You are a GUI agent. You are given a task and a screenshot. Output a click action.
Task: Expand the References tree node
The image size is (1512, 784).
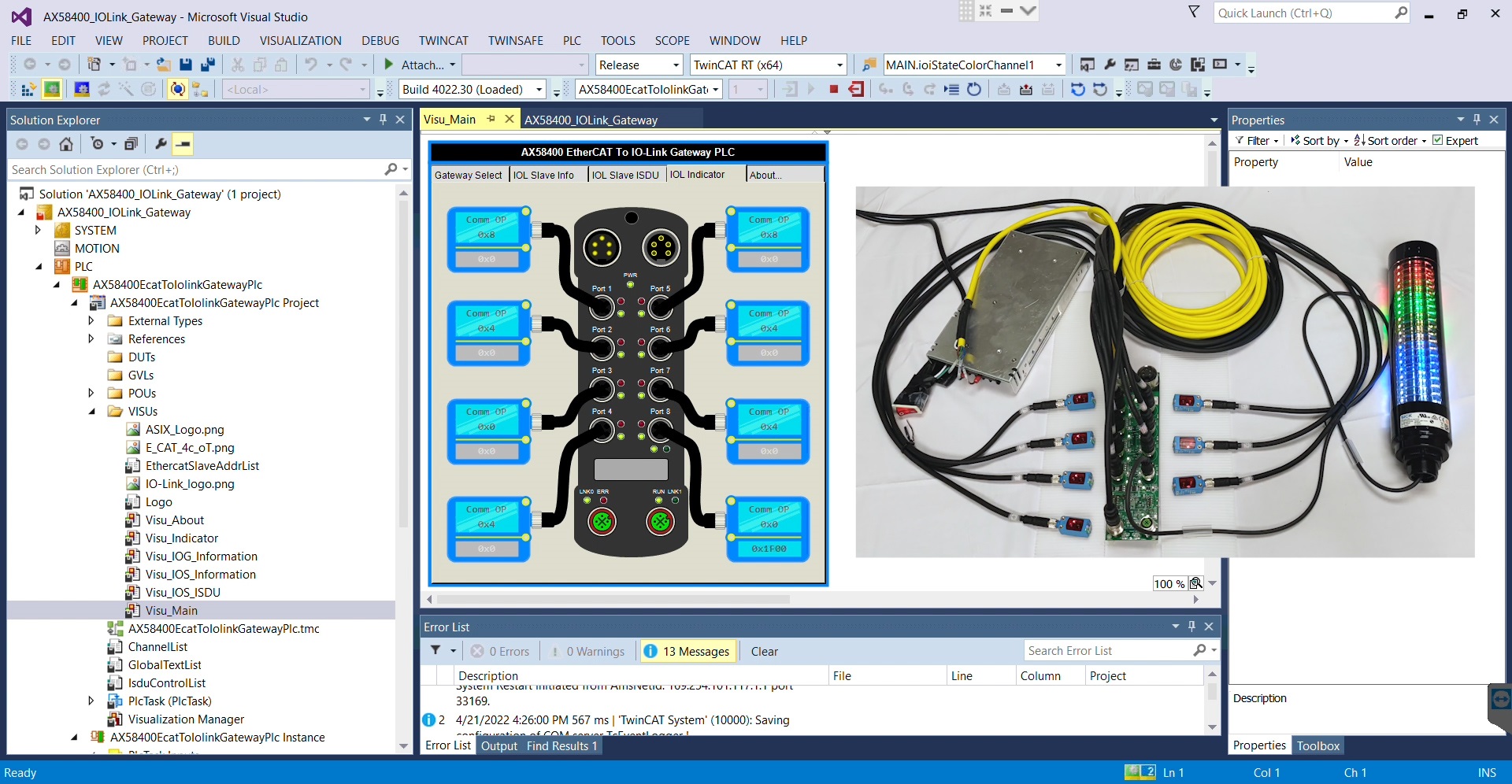point(91,338)
